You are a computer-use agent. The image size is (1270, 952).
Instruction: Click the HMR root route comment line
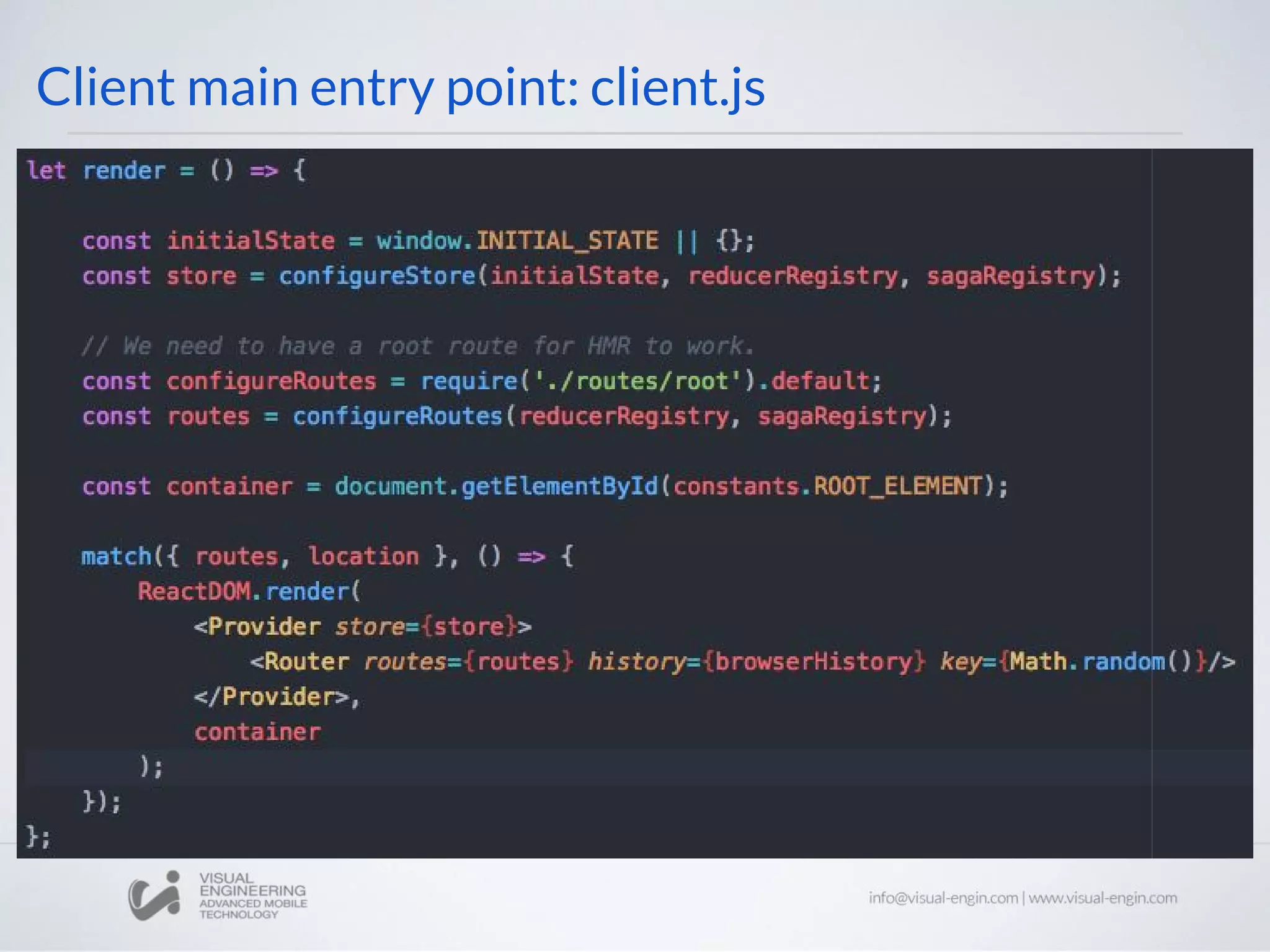tap(417, 346)
